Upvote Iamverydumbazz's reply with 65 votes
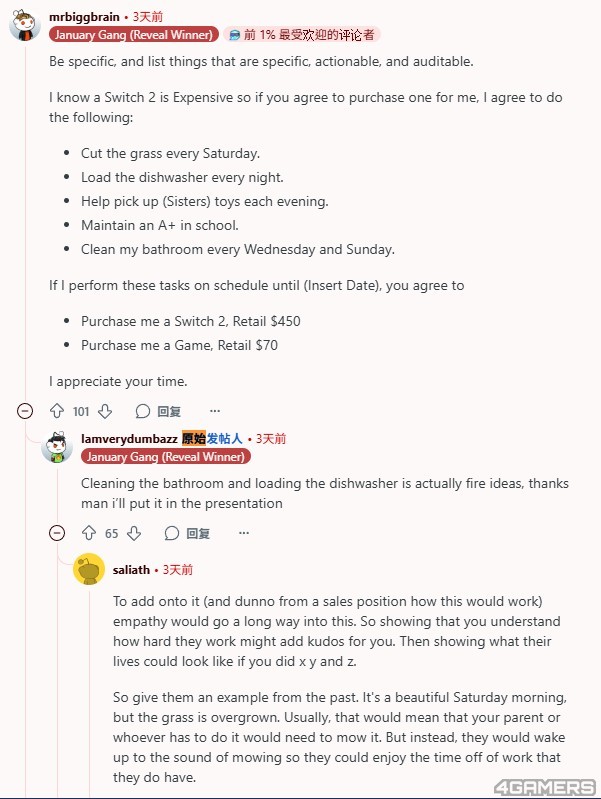601x799 pixels. click(x=89, y=533)
